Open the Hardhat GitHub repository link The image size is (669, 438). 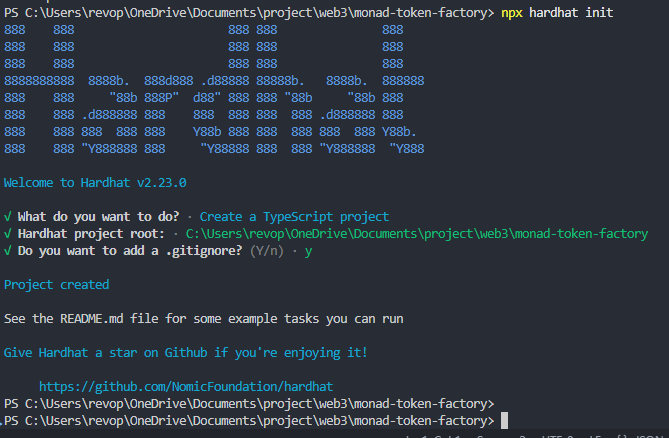[x=186, y=386]
